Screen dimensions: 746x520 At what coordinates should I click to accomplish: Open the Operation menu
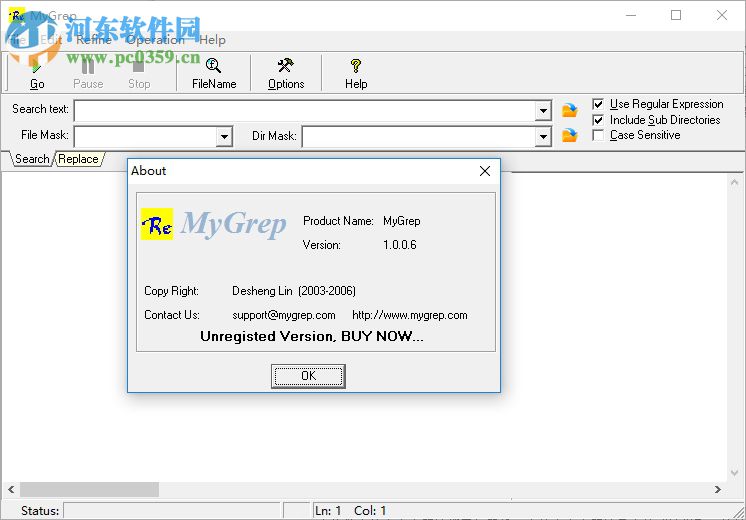155,40
